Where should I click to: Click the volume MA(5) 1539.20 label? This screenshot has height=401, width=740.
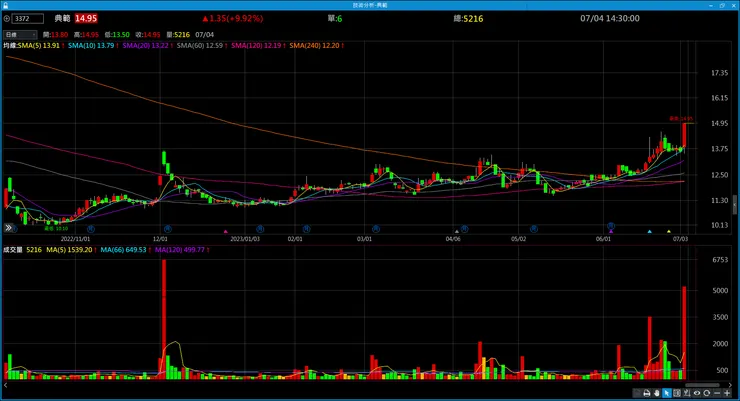(x=69, y=250)
